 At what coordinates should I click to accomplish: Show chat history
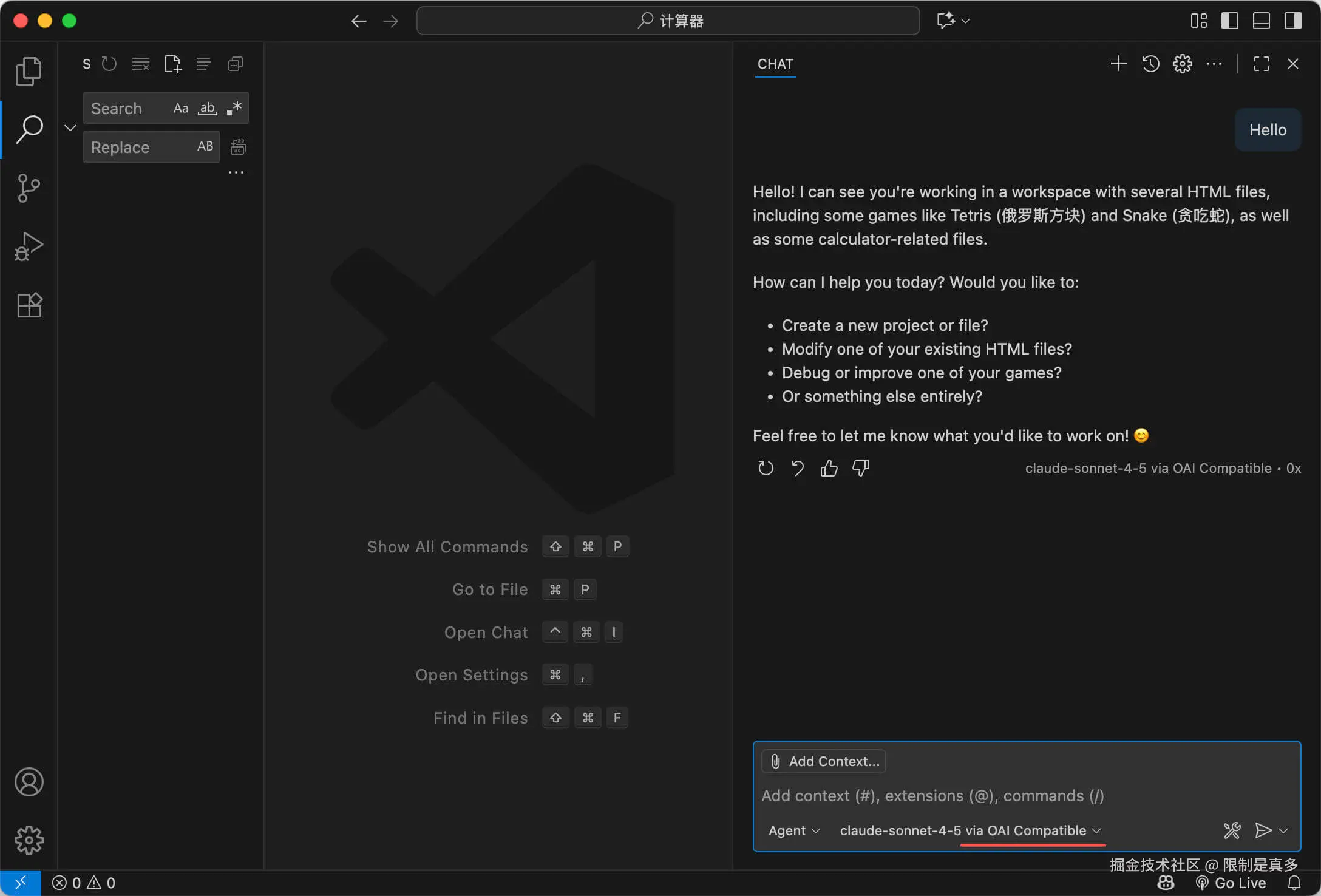1150,64
